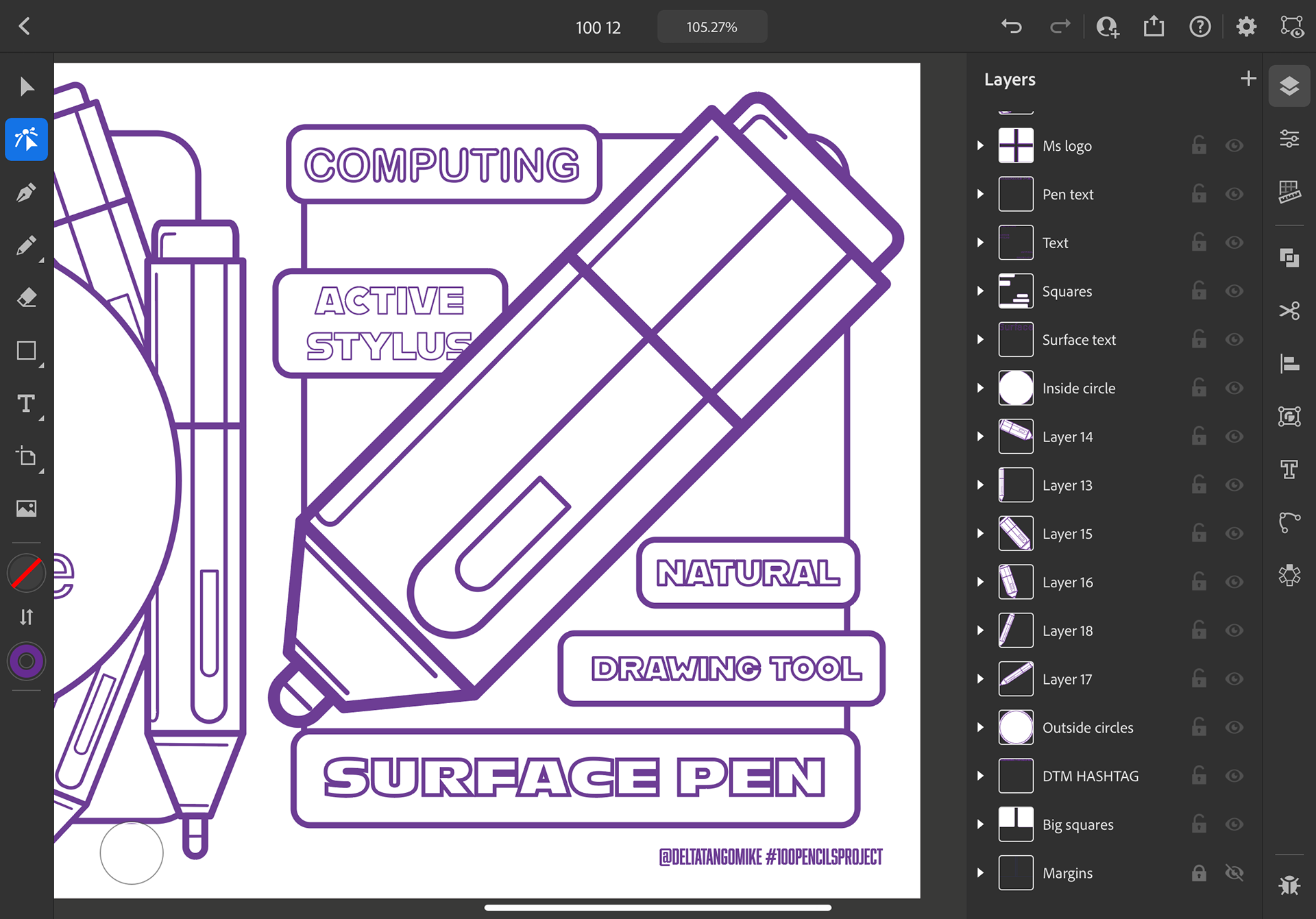Toggle outline view mode icon
The height and width of the screenshot is (919, 1316).
point(1292,27)
